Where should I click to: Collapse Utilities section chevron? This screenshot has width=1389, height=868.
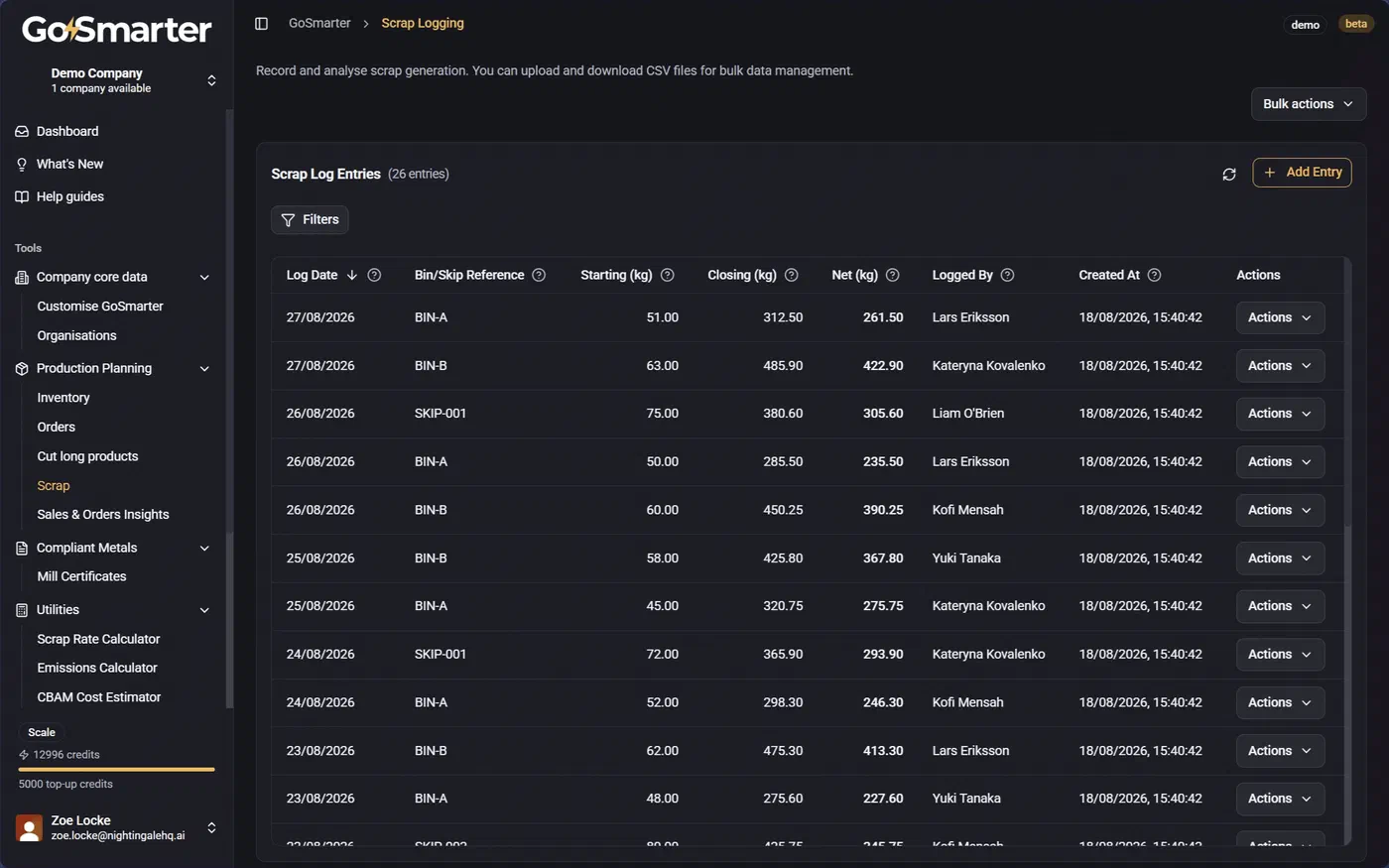tap(204, 610)
